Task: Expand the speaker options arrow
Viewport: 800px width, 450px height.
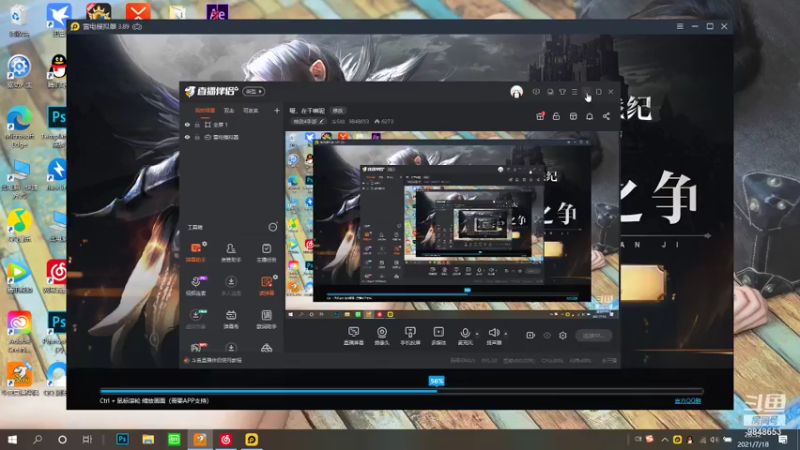Action: [x=506, y=334]
